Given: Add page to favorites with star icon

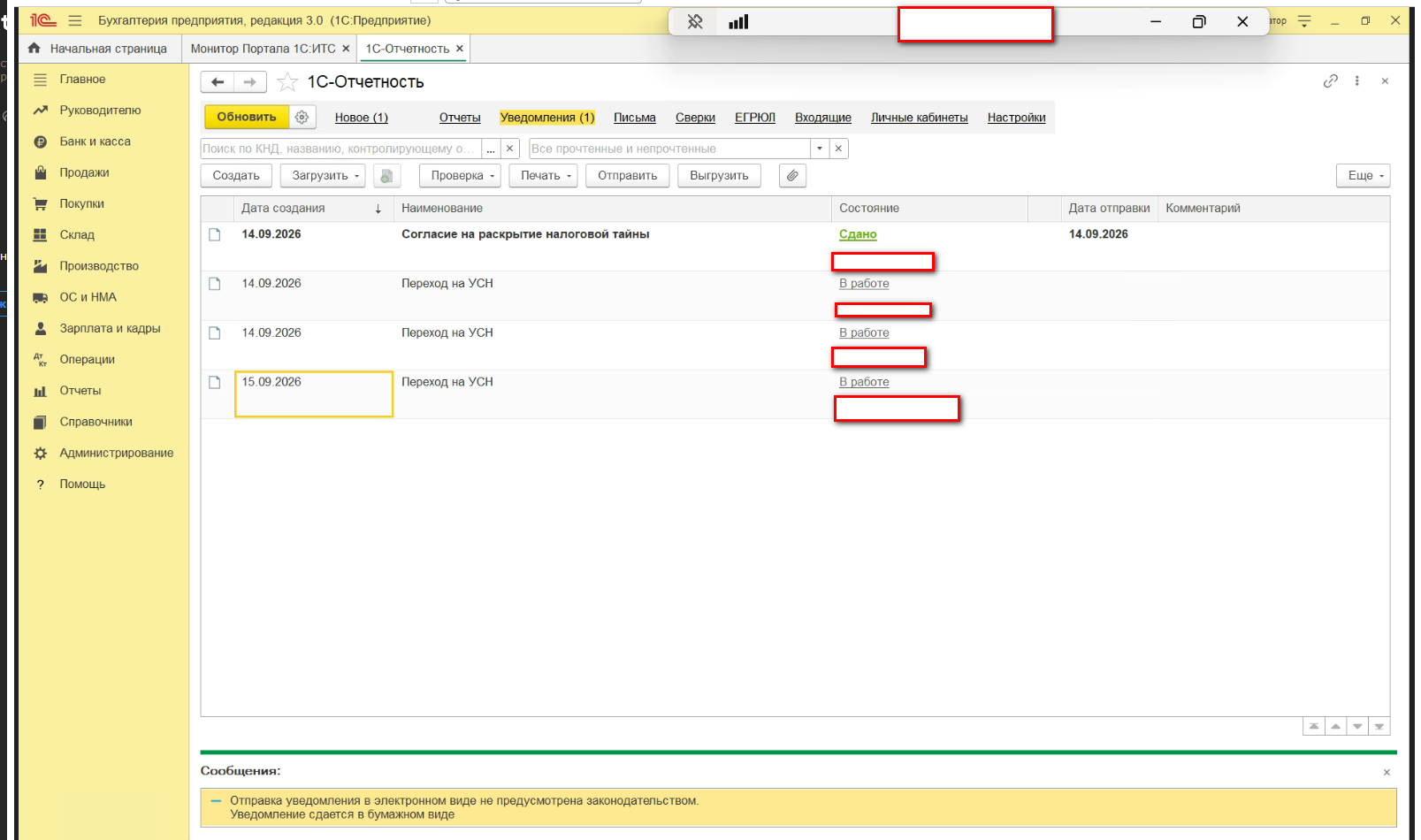Looking at the screenshot, I should coord(287,82).
